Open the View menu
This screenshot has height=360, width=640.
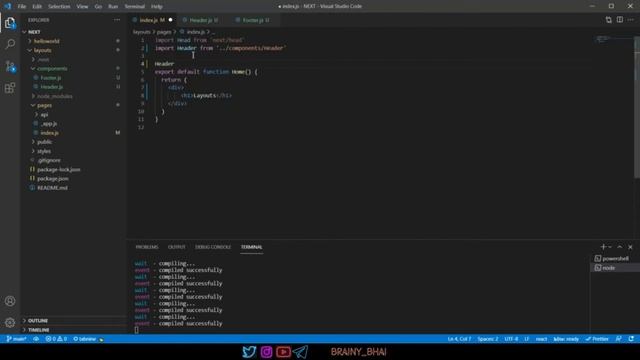[x=82, y=7]
